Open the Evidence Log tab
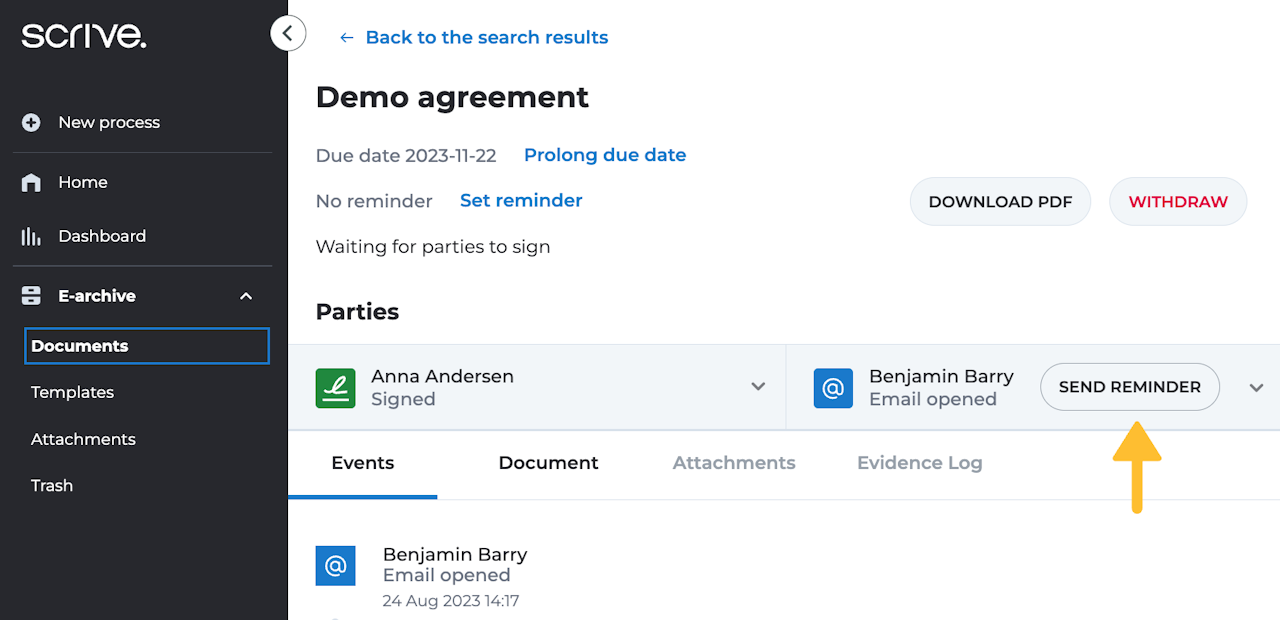This screenshot has width=1280, height=620. pos(919,463)
